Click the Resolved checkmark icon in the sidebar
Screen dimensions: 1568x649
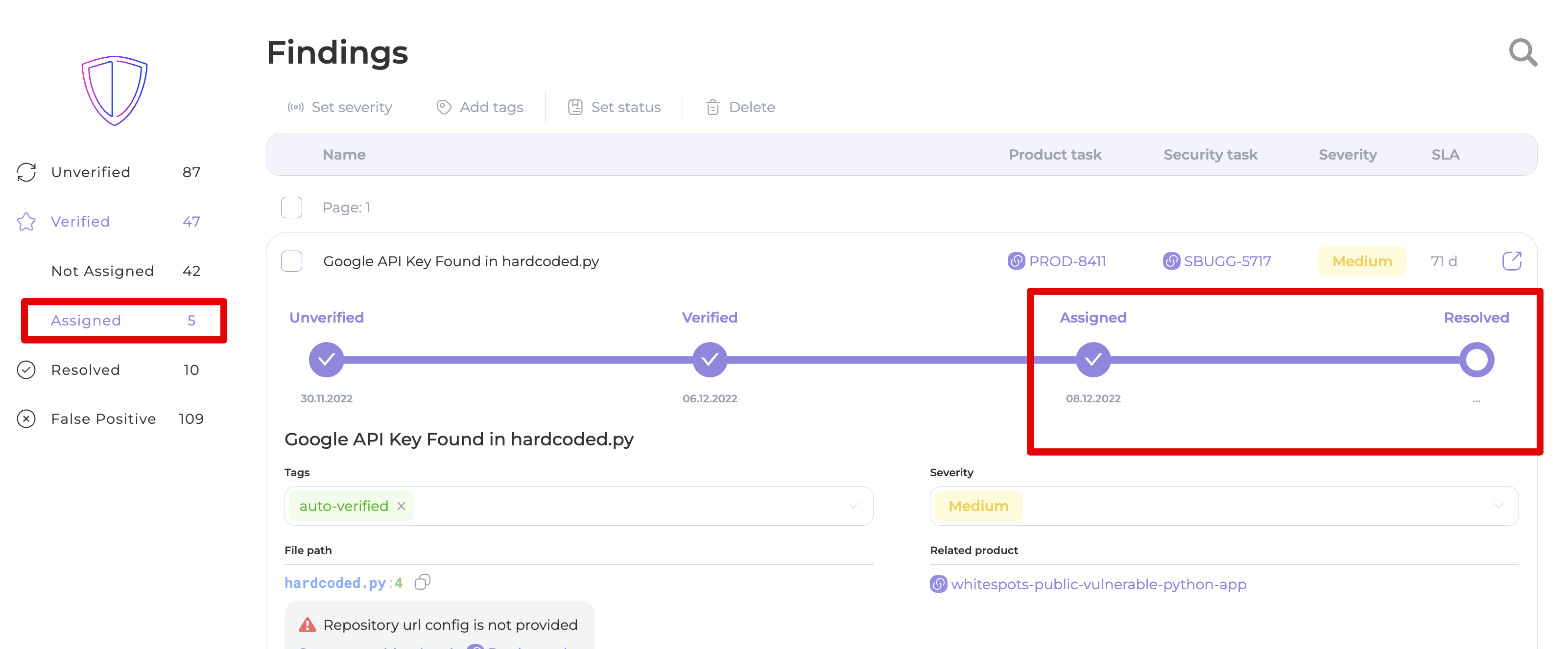(x=26, y=370)
